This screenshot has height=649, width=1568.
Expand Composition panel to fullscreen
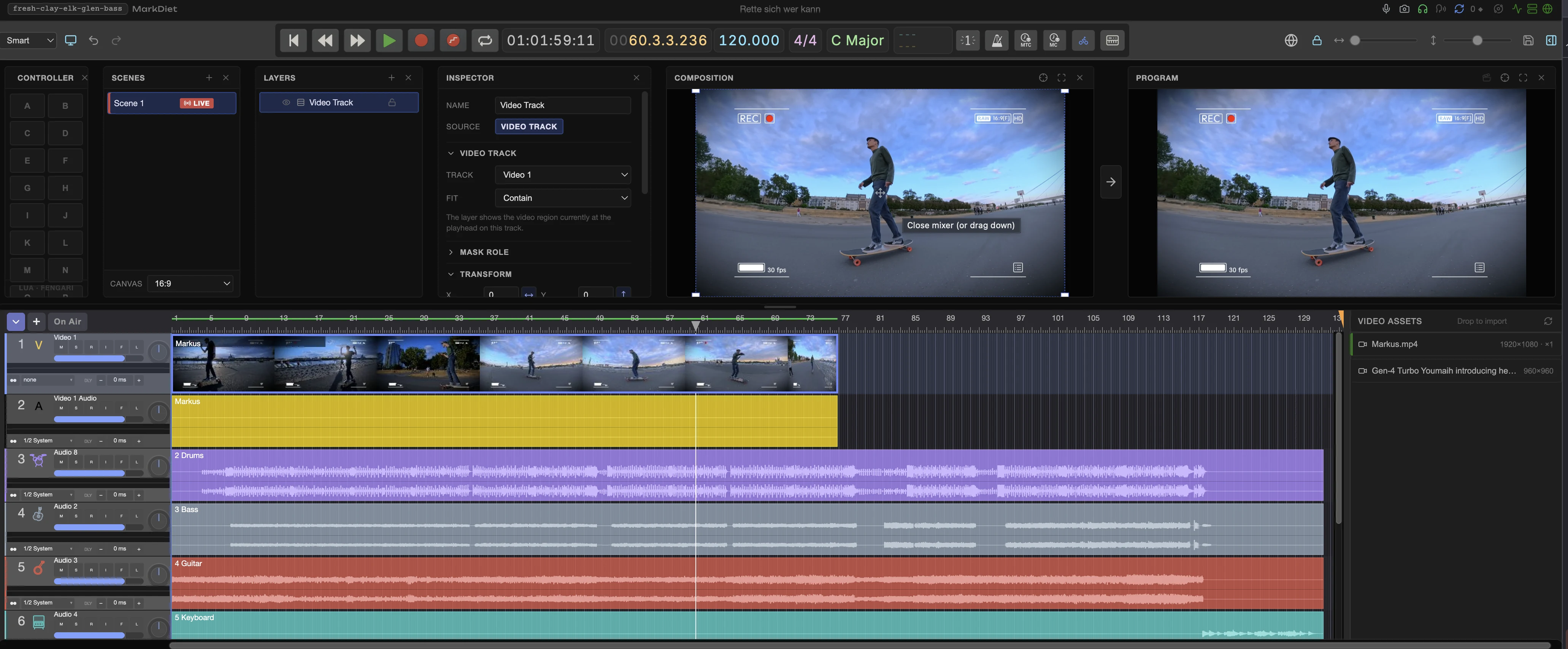click(x=1061, y=77)
